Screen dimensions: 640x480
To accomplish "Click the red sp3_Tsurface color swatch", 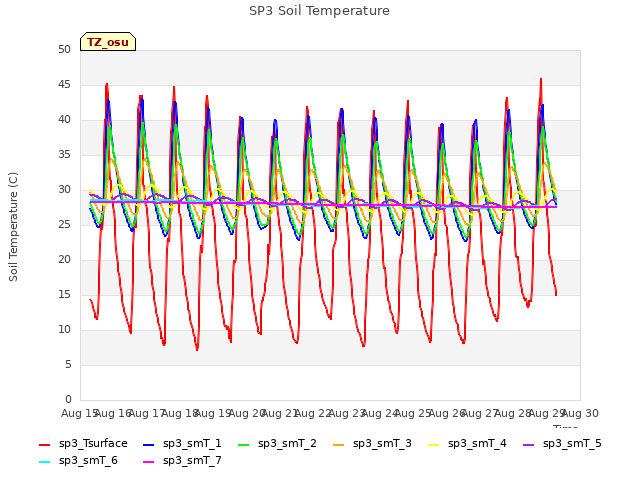I will click(x=44, y=444).
